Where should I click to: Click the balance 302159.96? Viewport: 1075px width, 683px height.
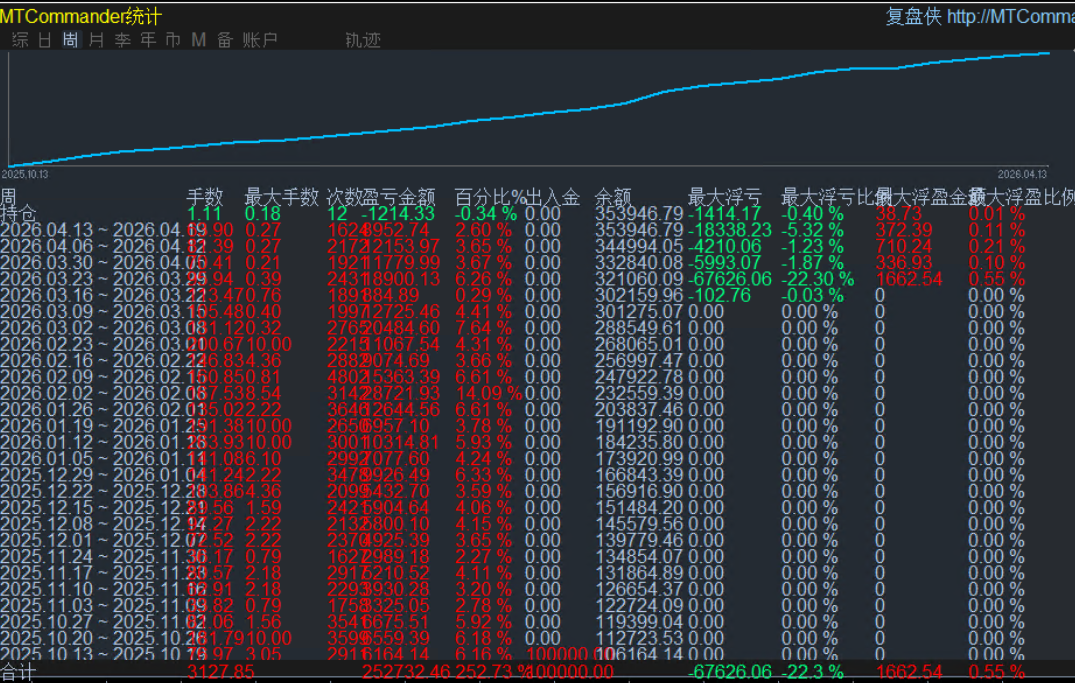coord(639,296)
